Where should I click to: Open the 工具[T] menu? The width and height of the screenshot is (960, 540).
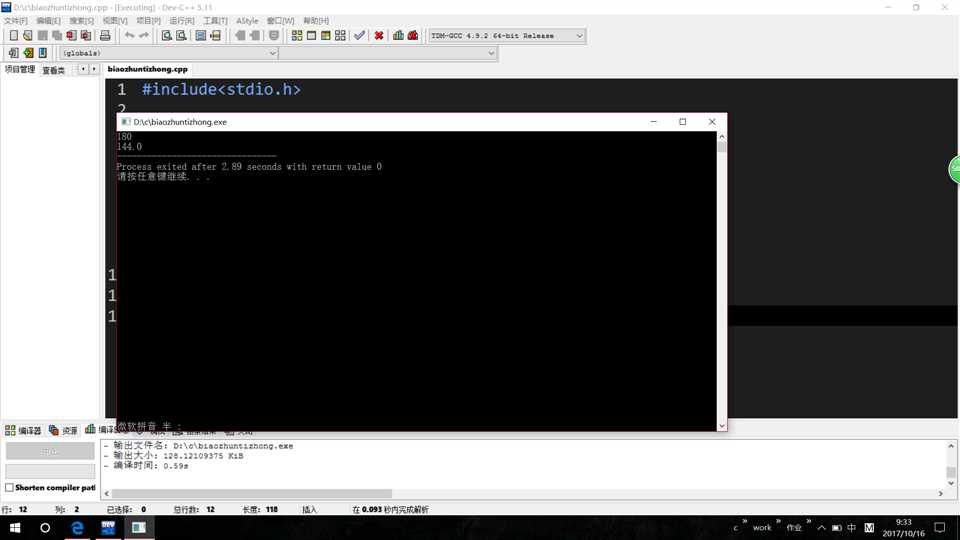click(215, 21)
